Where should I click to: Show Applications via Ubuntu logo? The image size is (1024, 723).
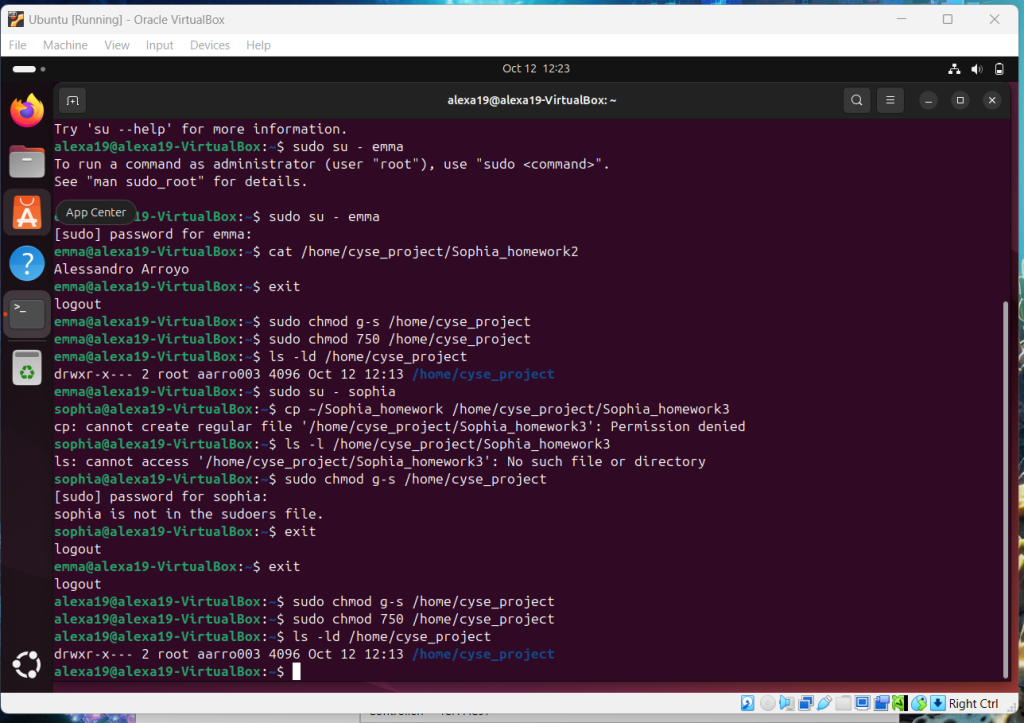[27, 663]
